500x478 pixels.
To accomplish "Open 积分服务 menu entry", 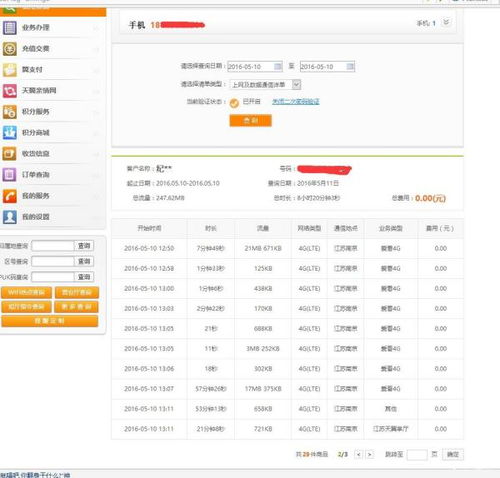I will (x=36, y=112).
